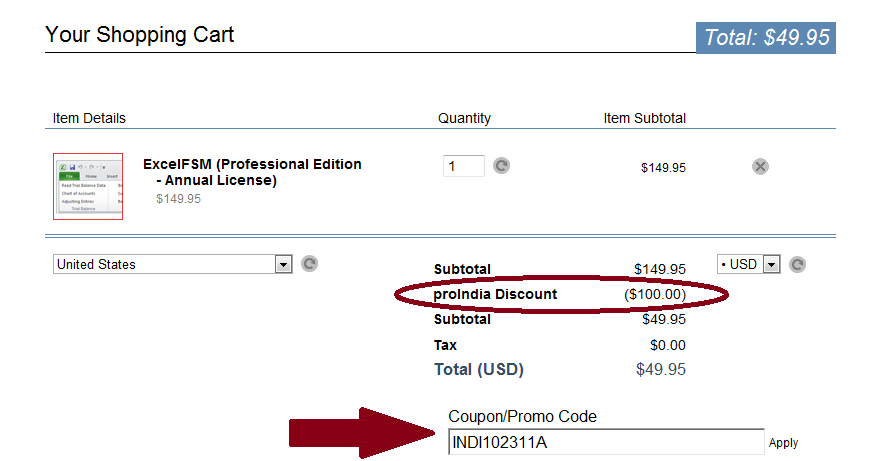This screenshot has width=881, height=461.
Task: Refresh the currency next to USD dropdown
Action: point(797,264)
